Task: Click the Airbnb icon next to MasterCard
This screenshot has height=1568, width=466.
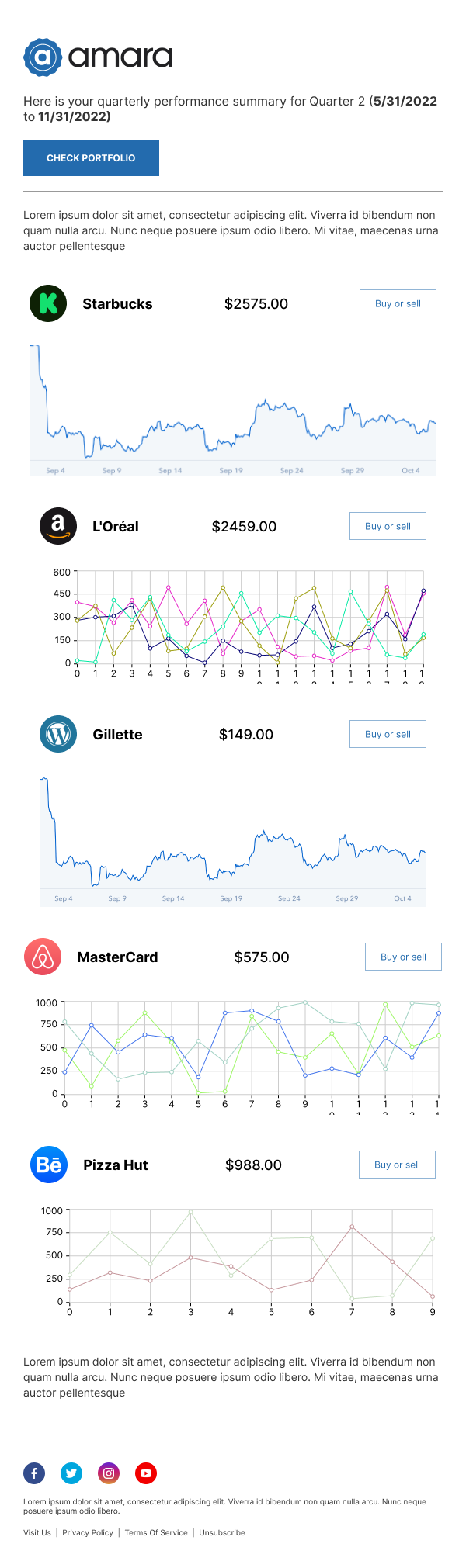Action: pyautogui.click(x=43, y=957)
